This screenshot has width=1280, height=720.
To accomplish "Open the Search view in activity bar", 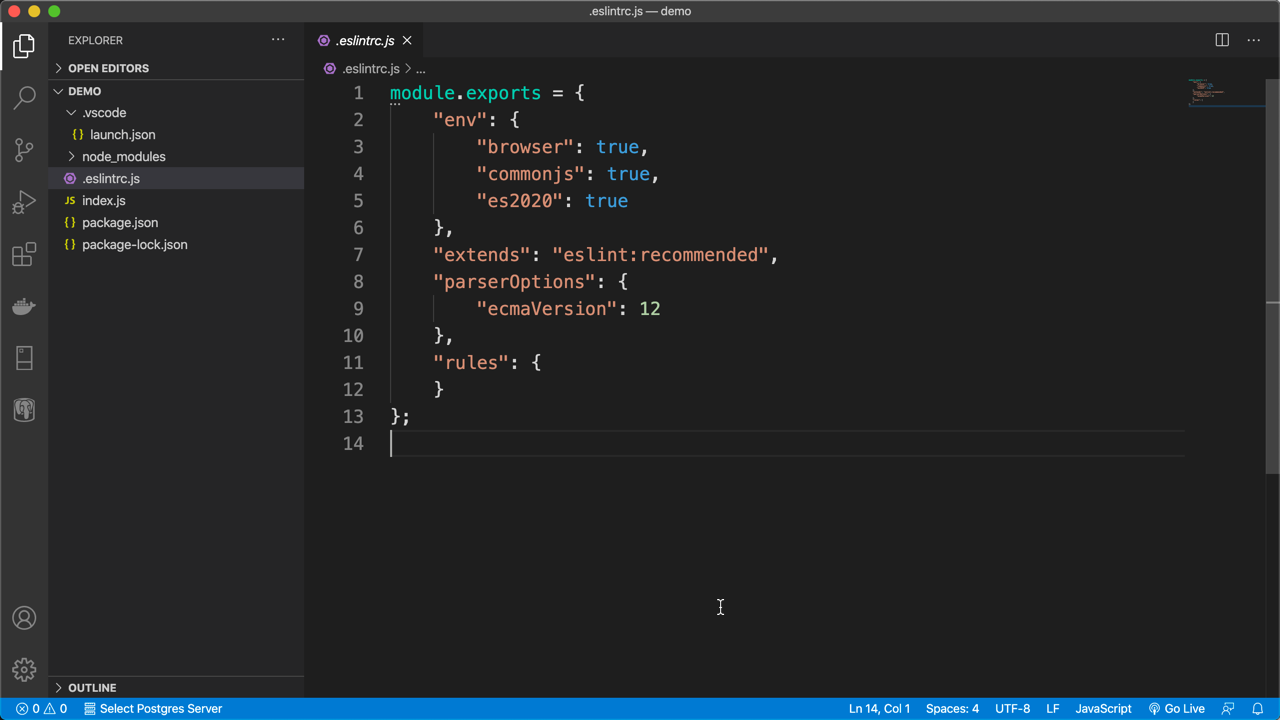I will [x=24, y=97].
